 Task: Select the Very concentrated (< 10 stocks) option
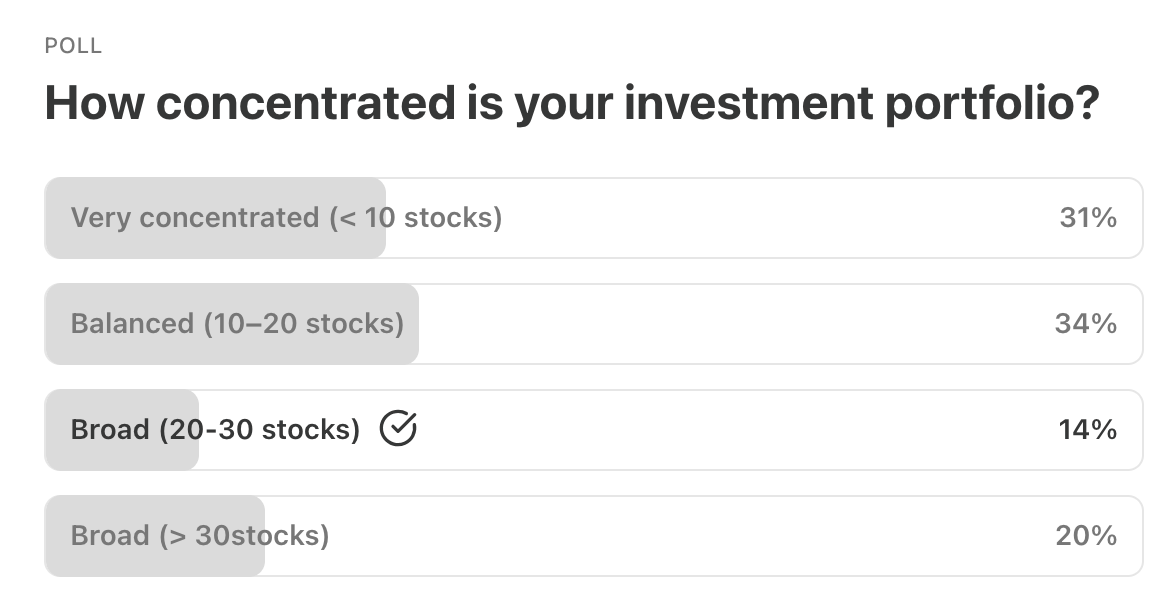(x=286, y=218)
